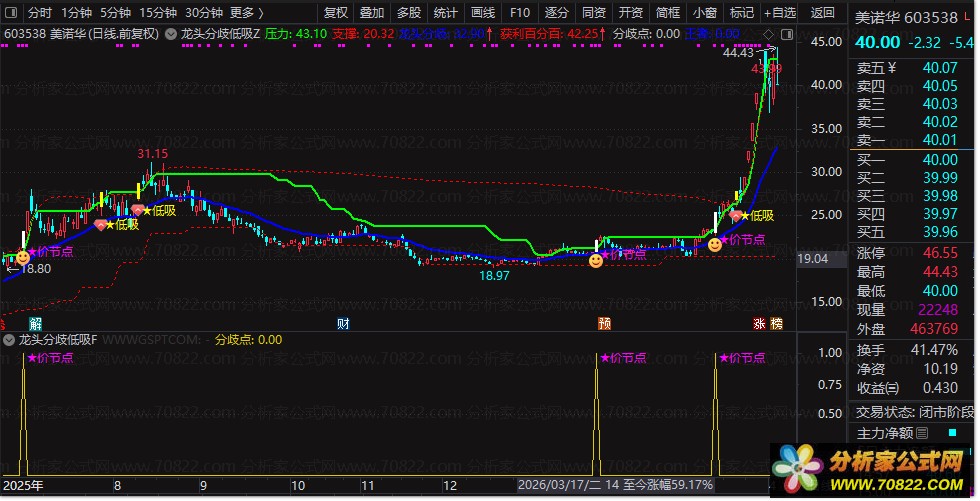The height and width of the screenshot is (501, 980).
Task: Click the 预 forecast event marker
Action: (604, 324)
